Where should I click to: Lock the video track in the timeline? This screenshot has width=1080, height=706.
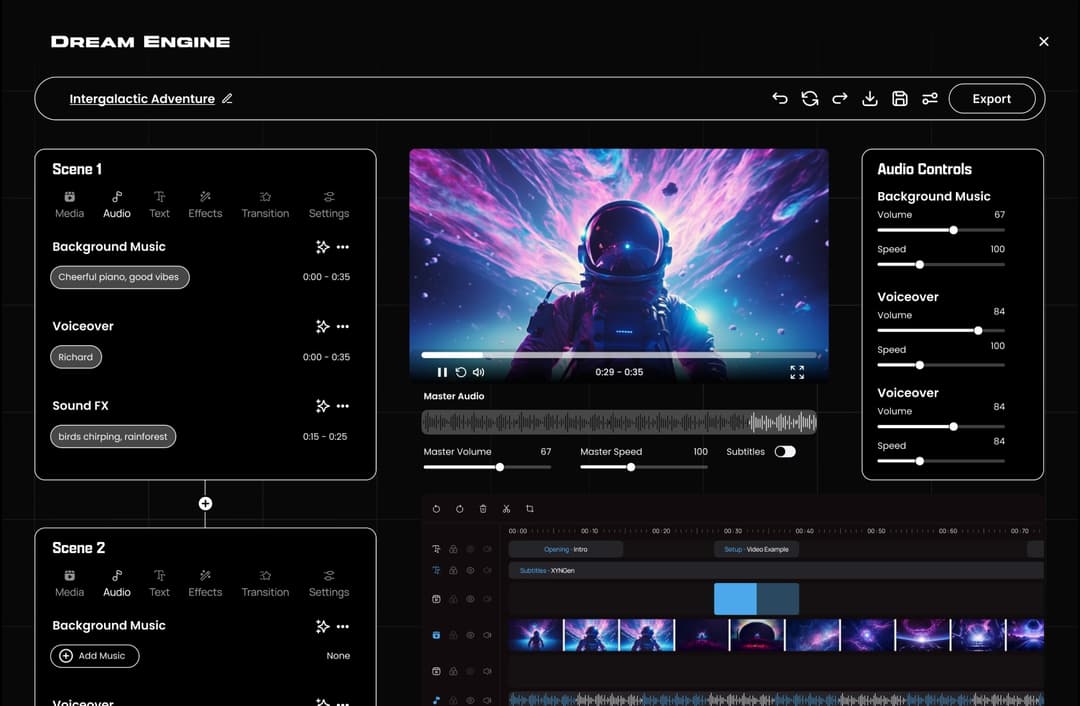point(453,634)
